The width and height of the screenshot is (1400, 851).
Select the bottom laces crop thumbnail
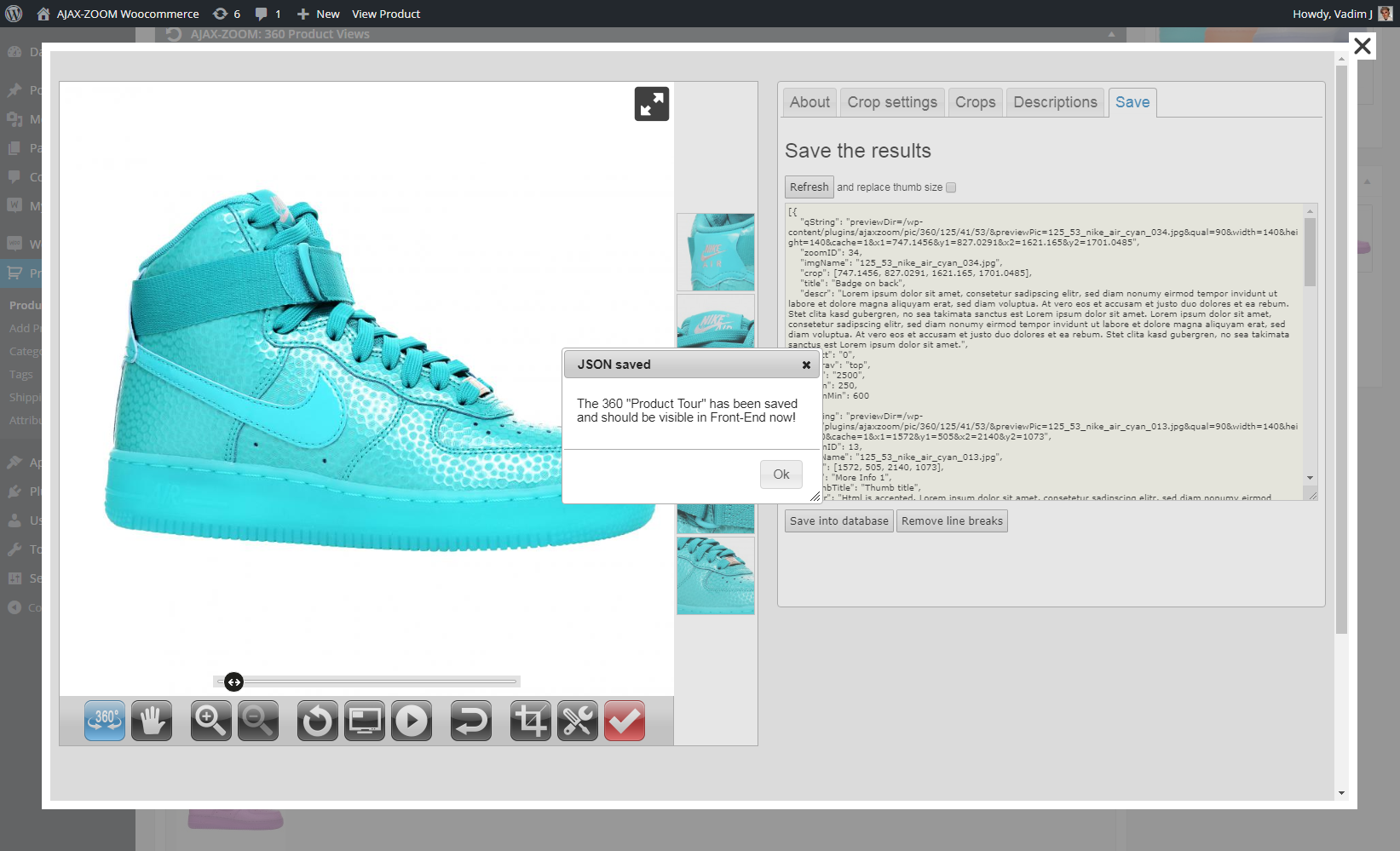coord(716,576)
